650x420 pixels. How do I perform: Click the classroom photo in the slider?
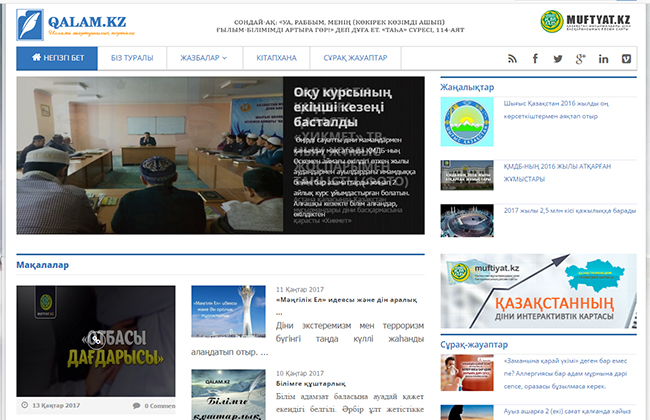[150, 155]
